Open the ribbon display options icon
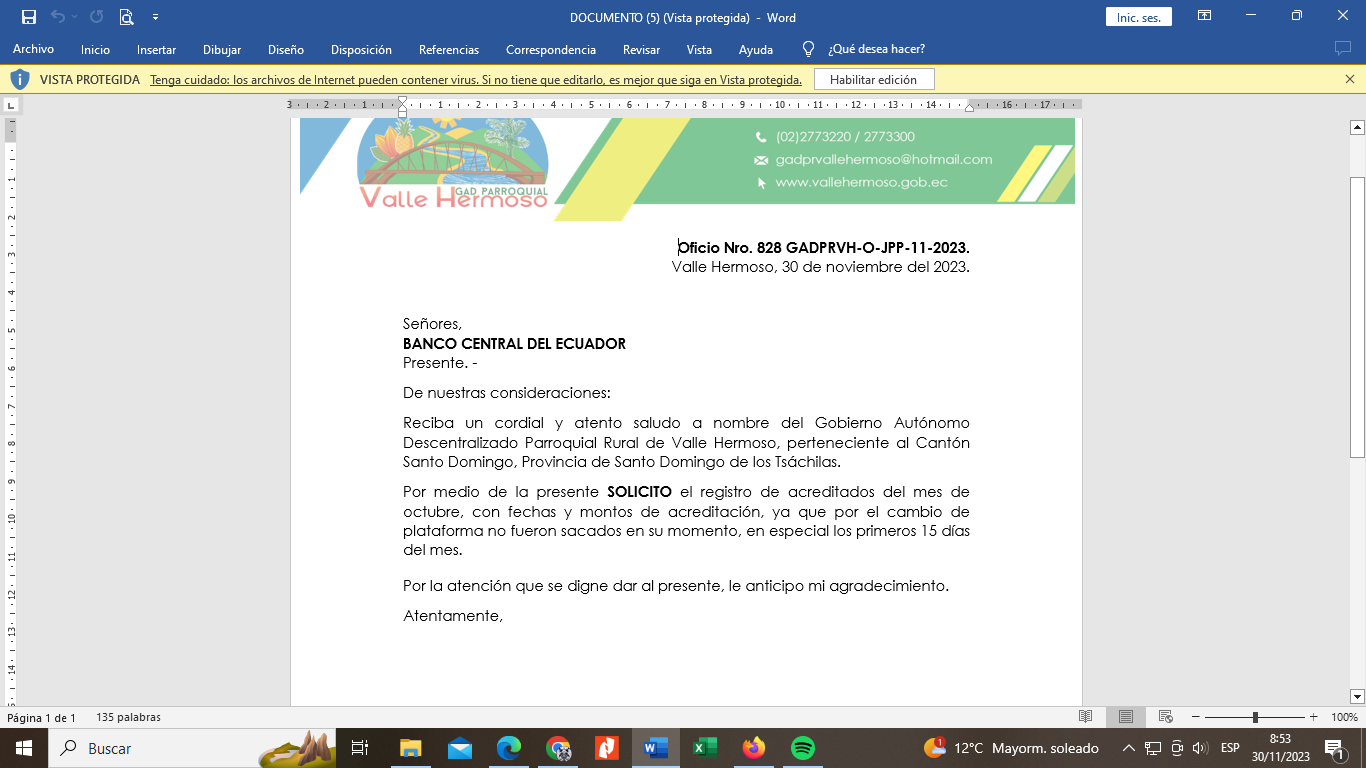 [1204, 17]
